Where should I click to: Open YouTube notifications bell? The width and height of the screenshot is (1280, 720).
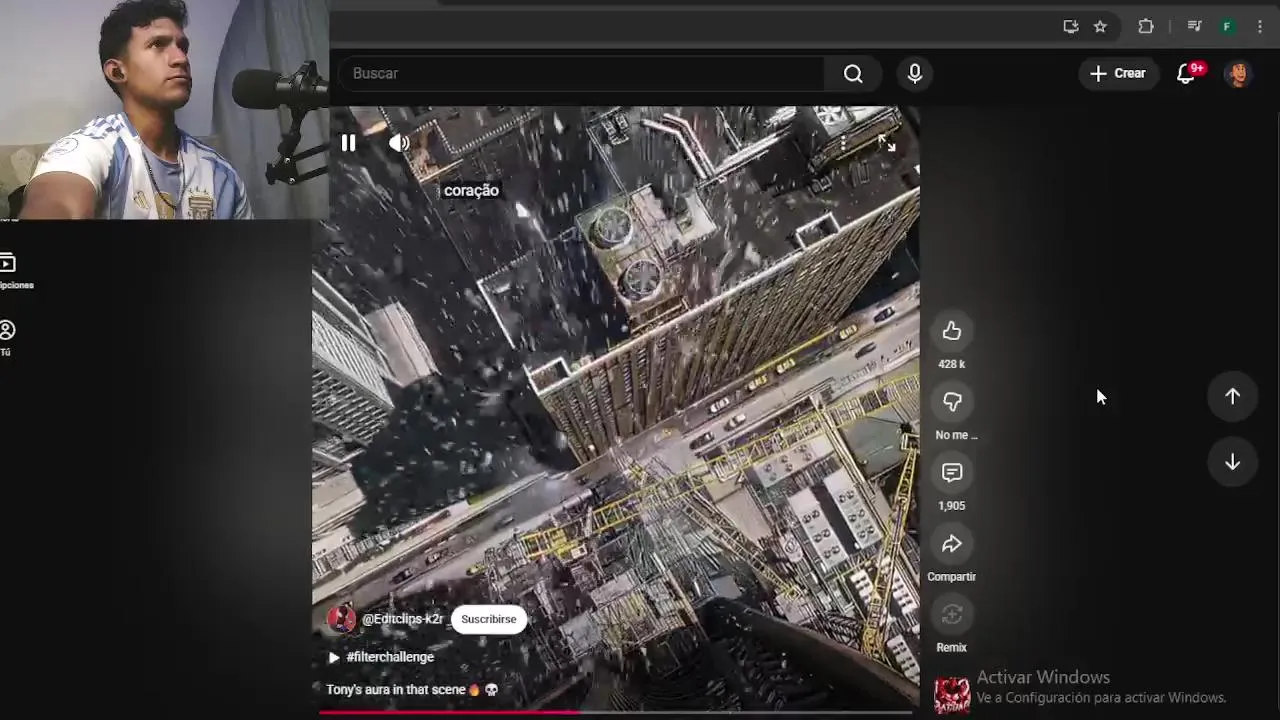[x=1187, y=73]
